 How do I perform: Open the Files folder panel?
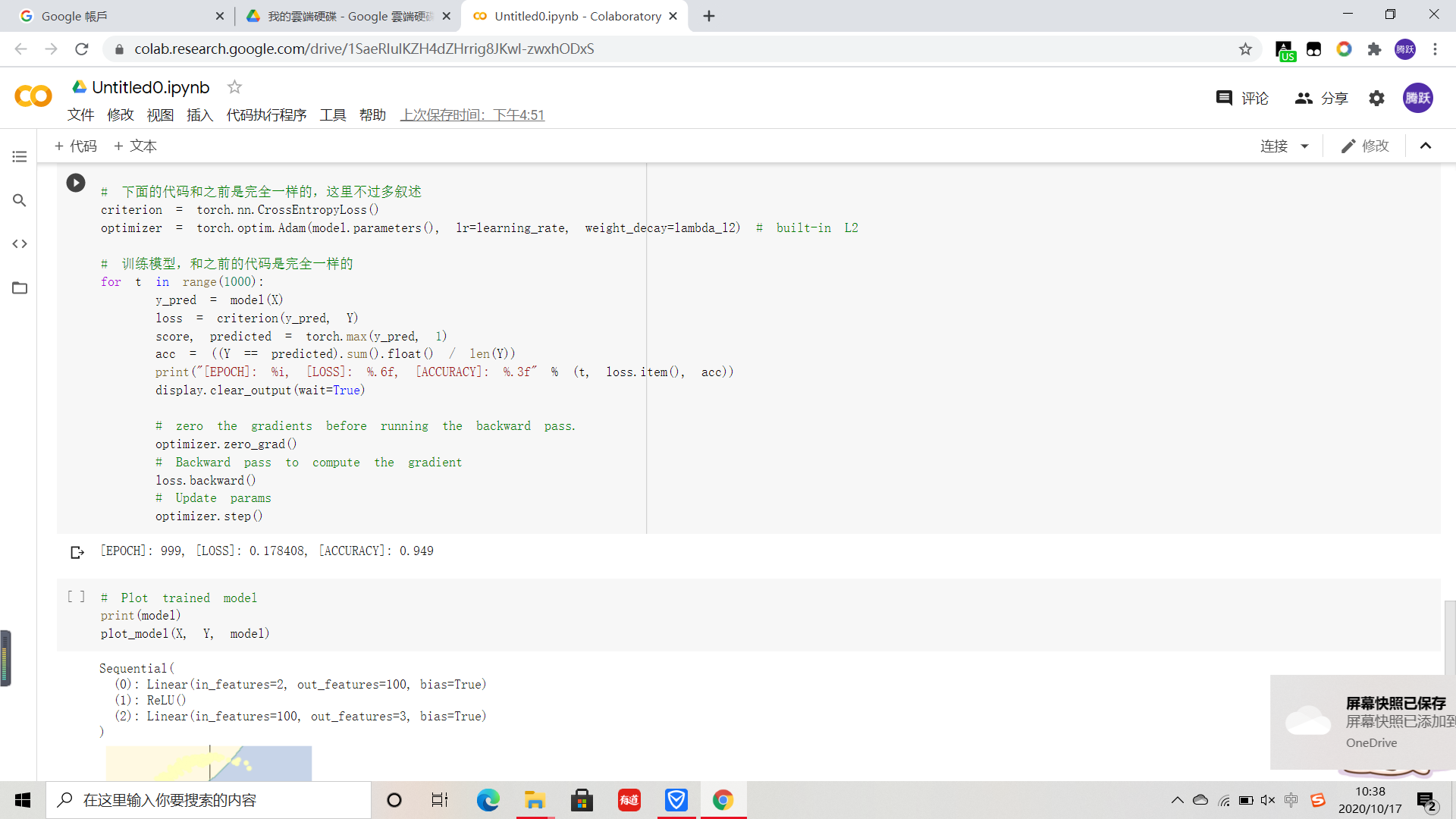click(x=20, y=287)
